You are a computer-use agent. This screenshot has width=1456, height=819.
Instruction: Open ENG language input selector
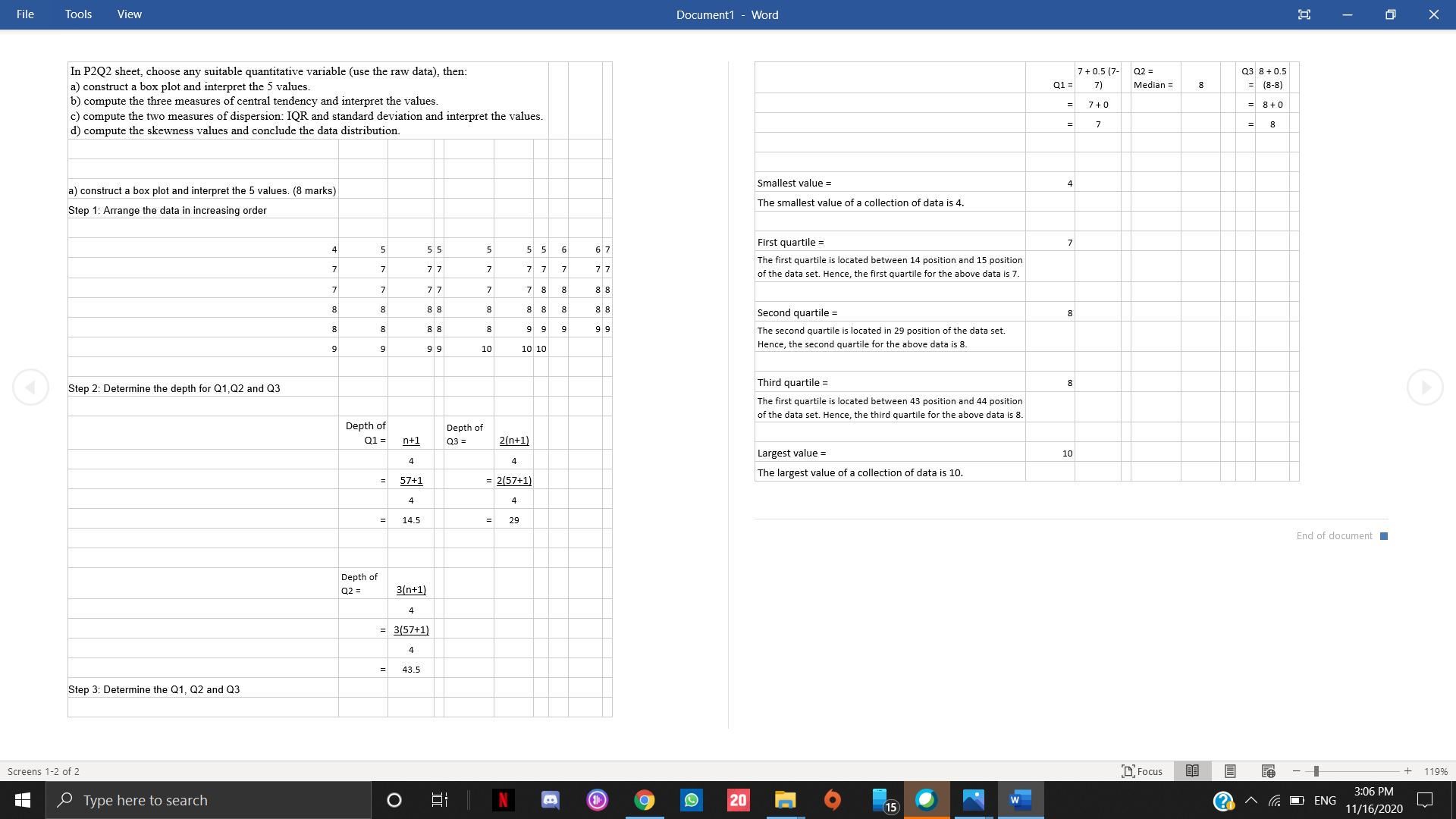[1325, 800]
